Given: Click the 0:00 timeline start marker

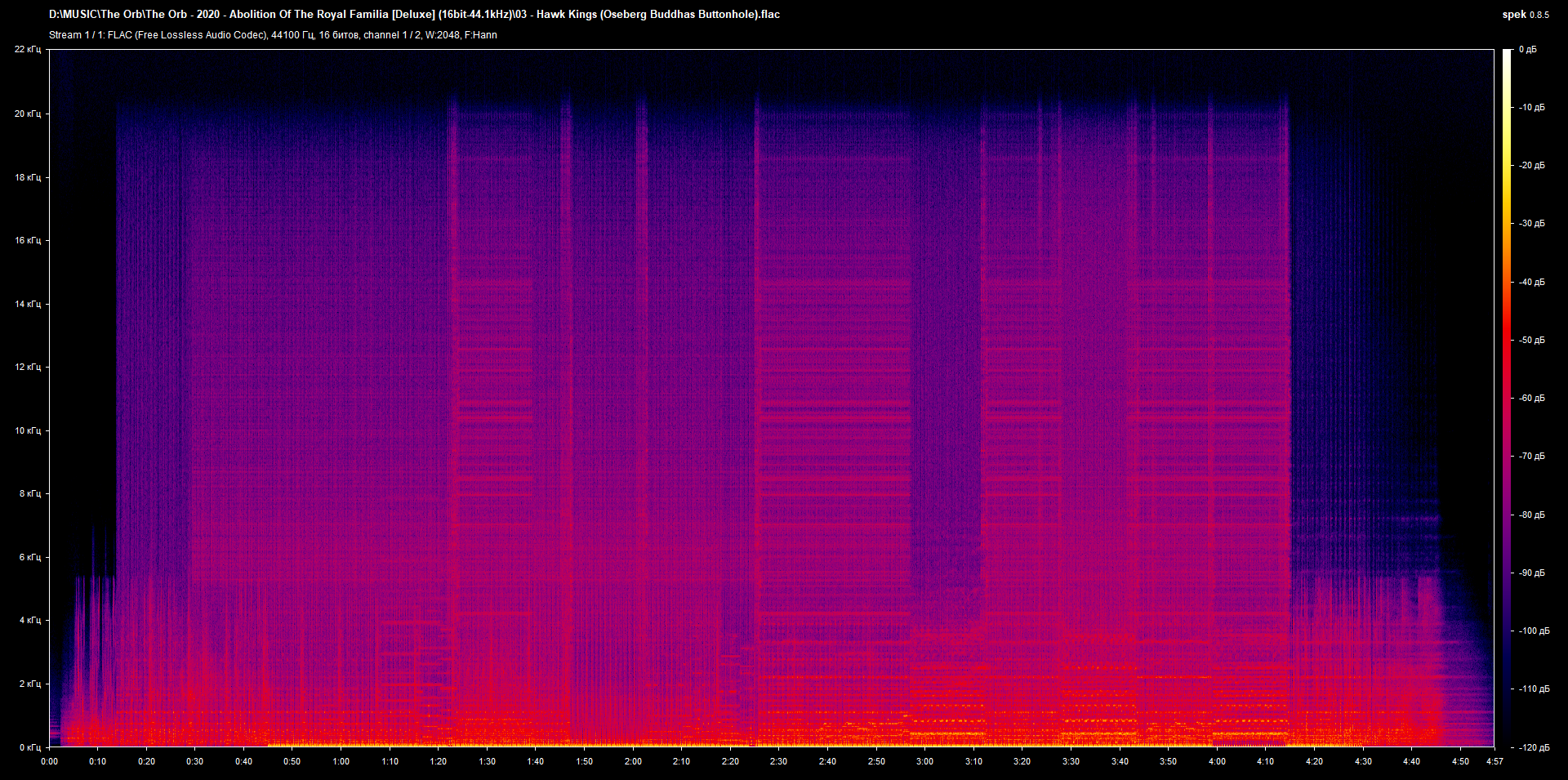Looking at the screenshot, I should (50, 760).
